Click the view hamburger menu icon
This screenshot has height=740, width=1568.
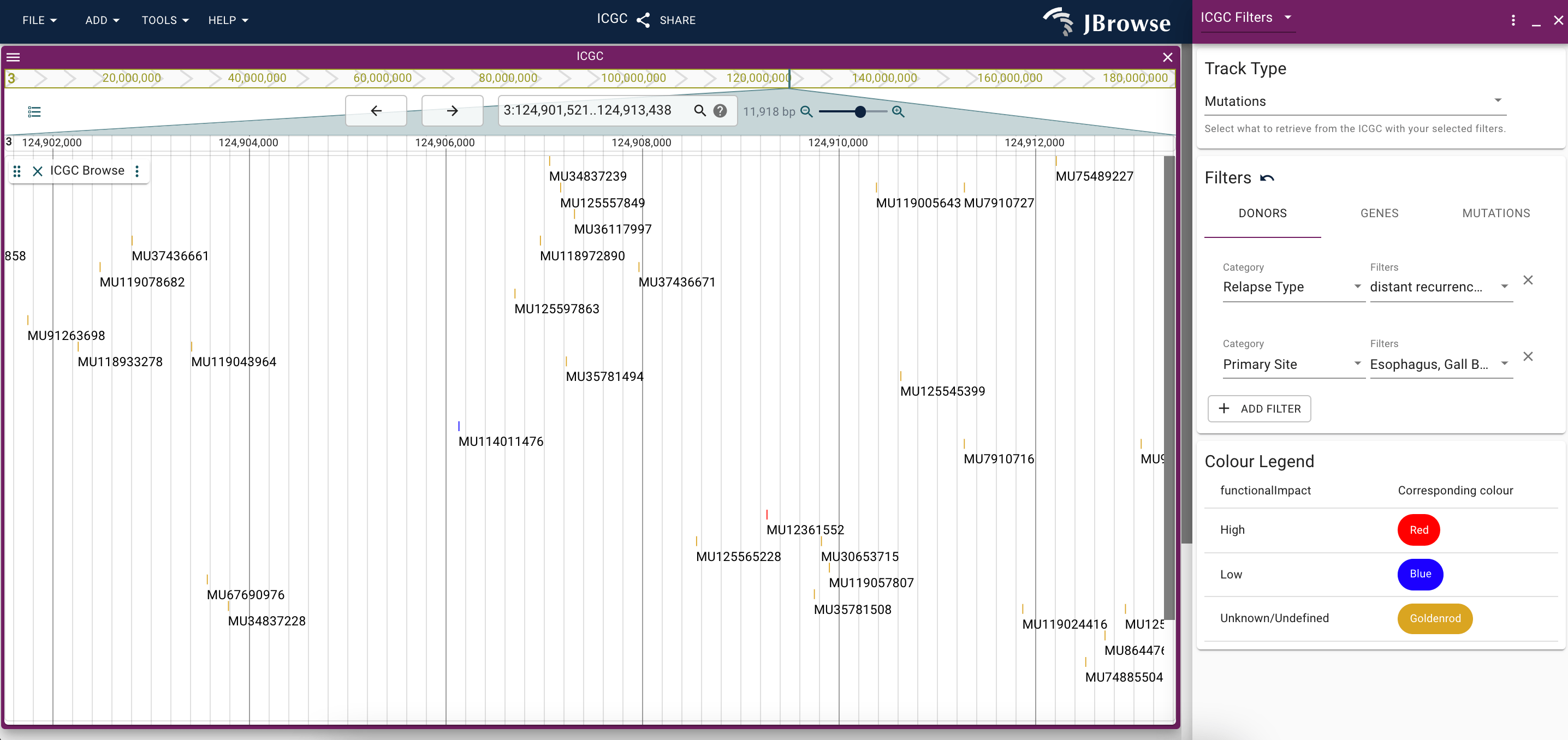(14, 57)
